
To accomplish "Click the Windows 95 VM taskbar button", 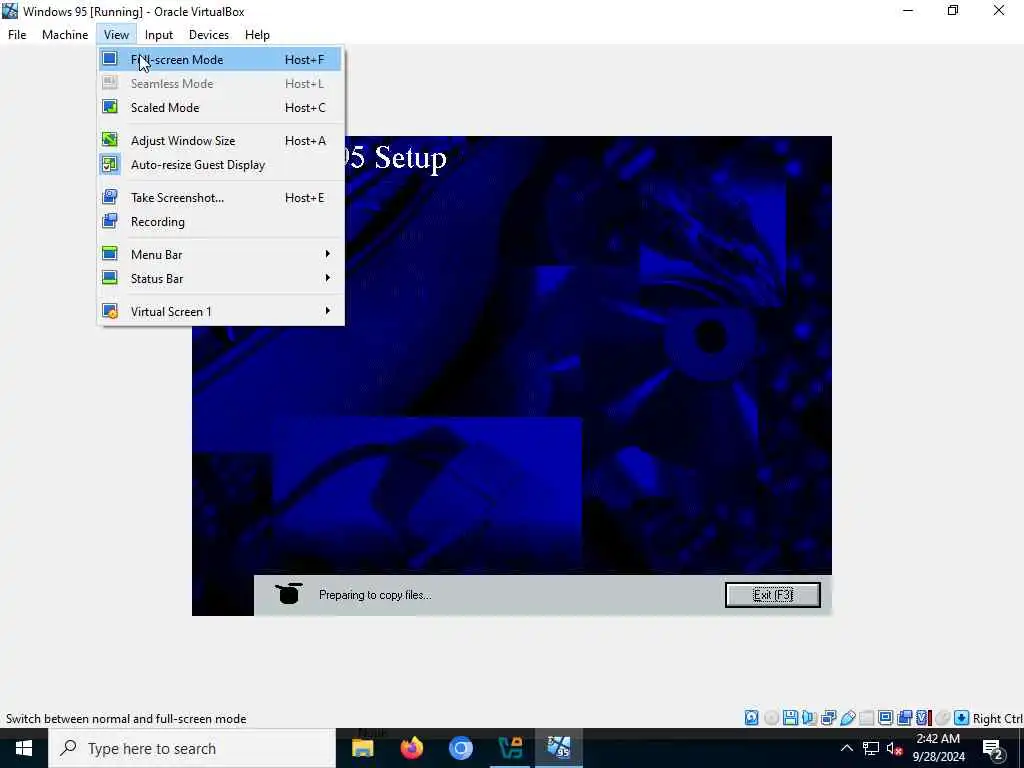I will 559,748.
